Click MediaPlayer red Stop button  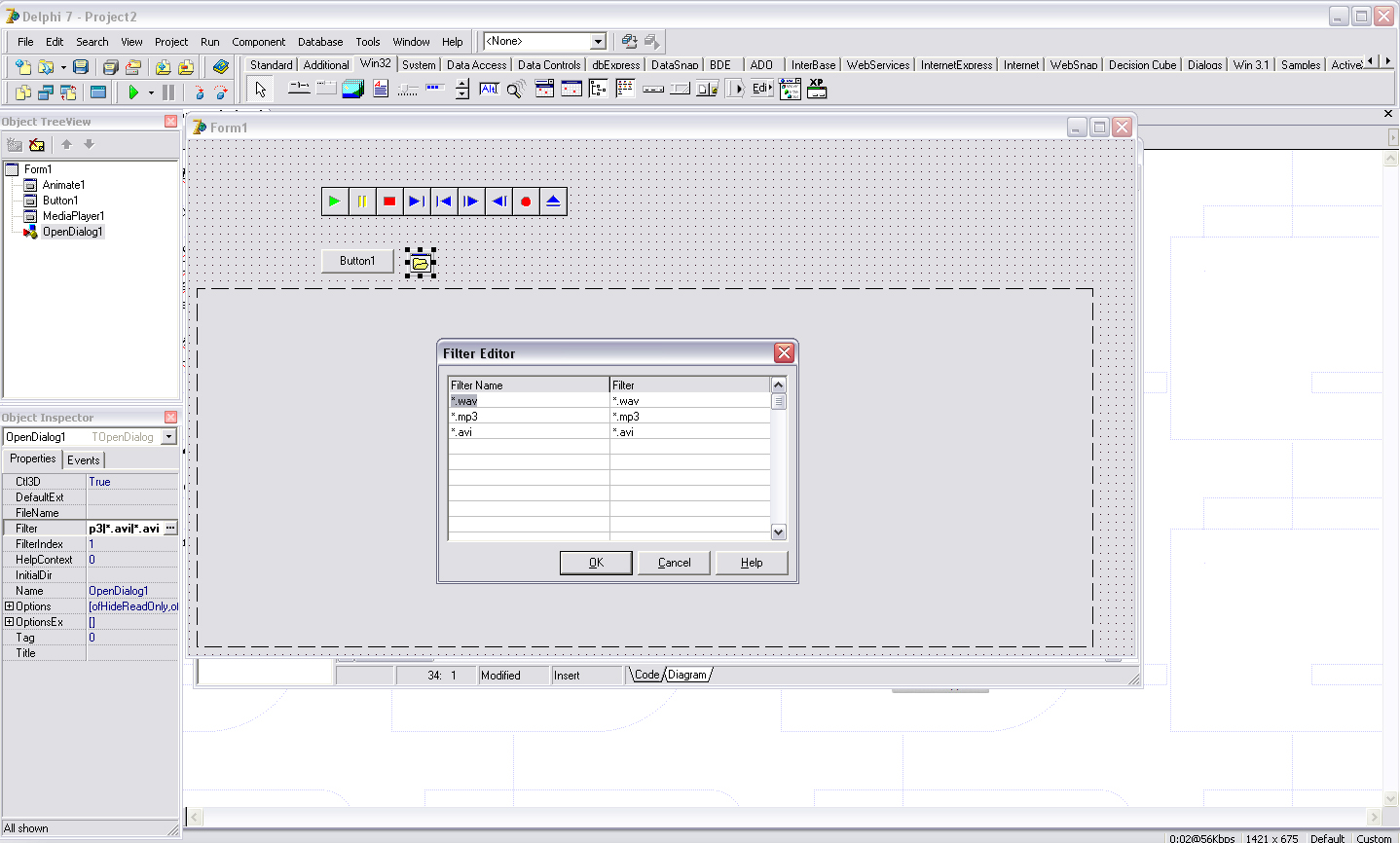pyautogui.click(x=389, y=202)
